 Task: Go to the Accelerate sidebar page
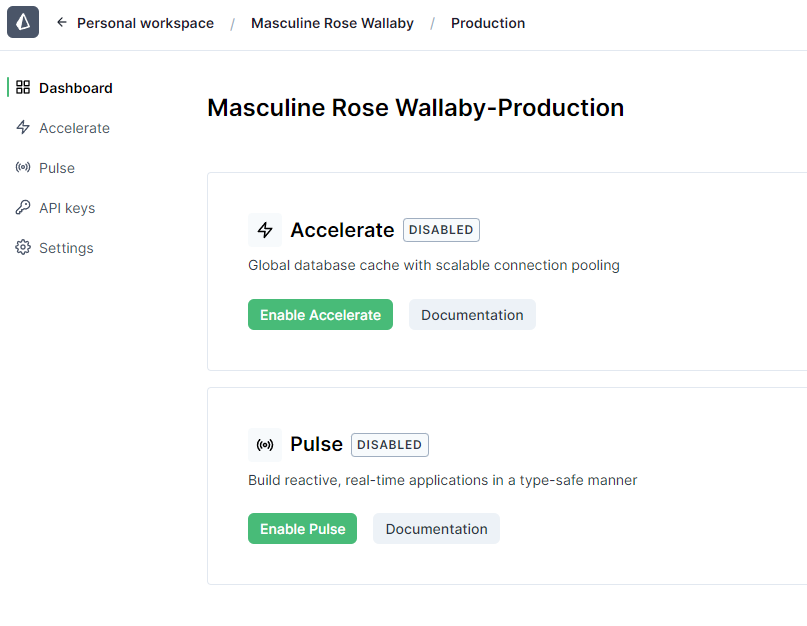74,128
